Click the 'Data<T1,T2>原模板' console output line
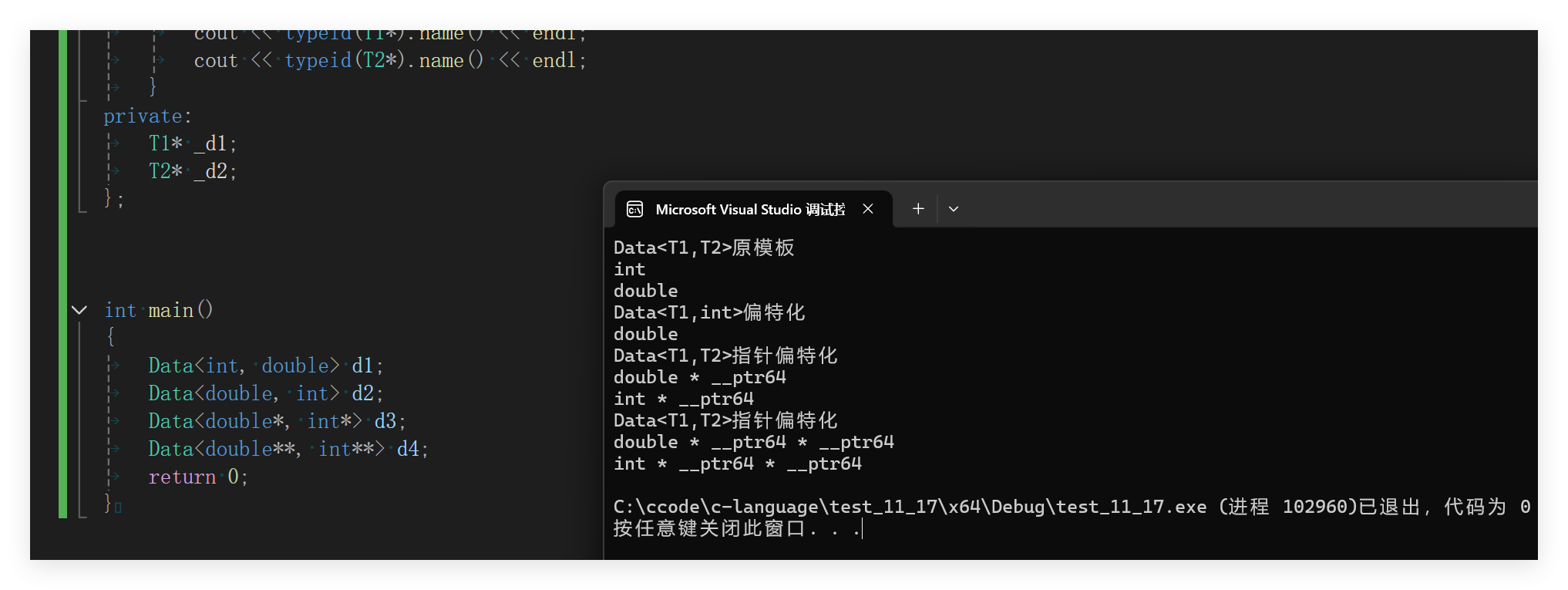This screenshot has height=590, width=1568. 704,248
